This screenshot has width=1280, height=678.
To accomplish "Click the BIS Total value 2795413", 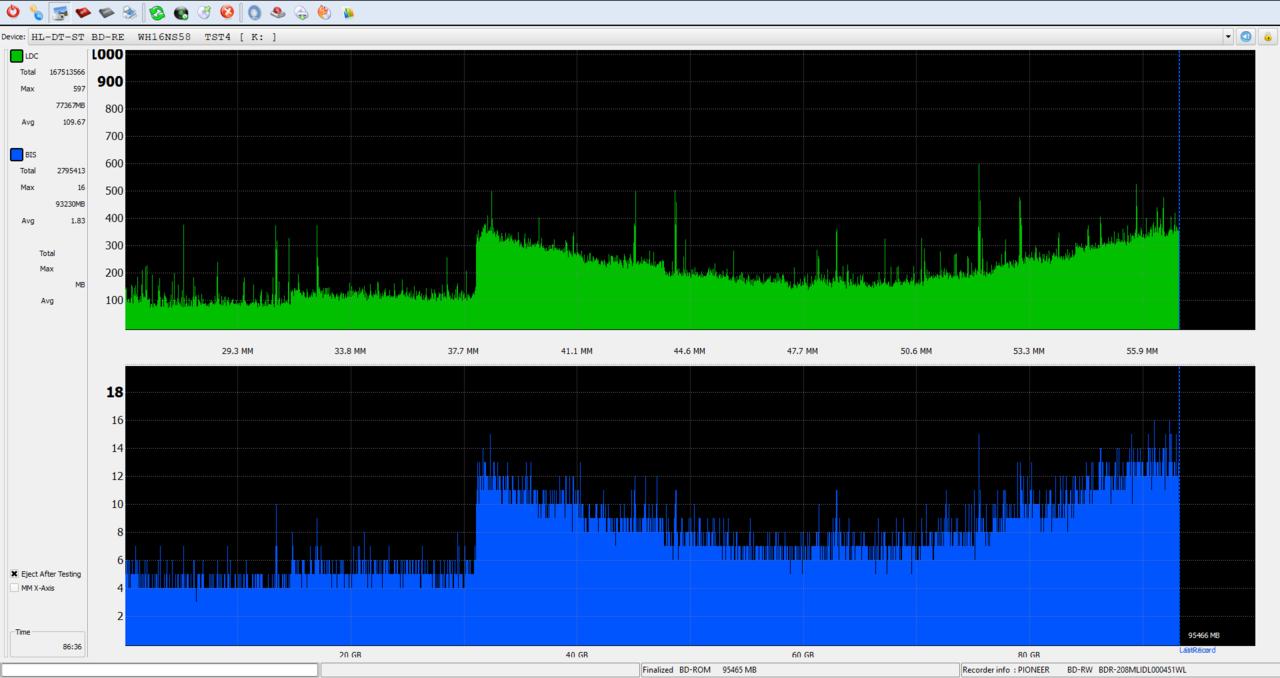I will 70,171.
